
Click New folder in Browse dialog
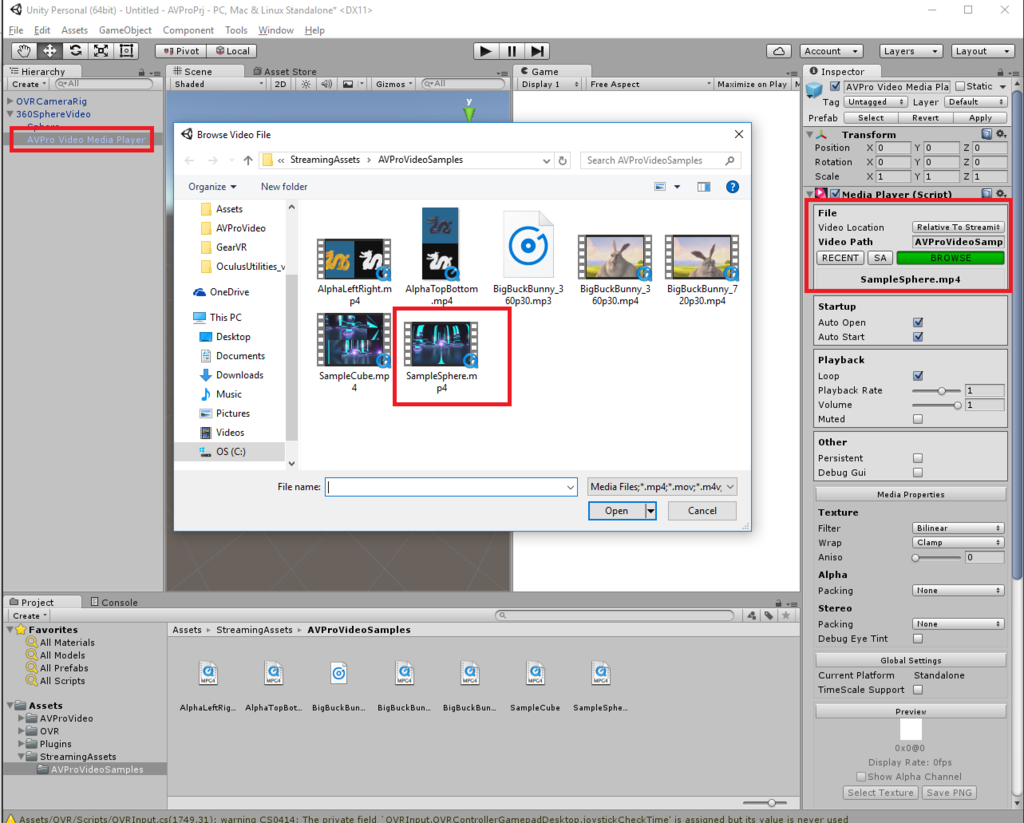[284, 187]
